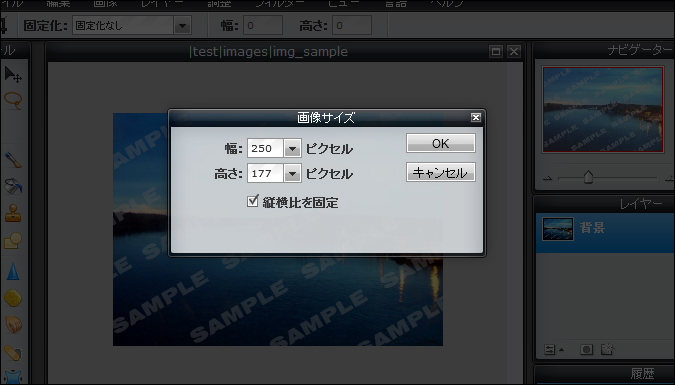Click the 幅 field showing 250
Image resolution: width=675 pixels, height=385 pixels.
pos(265,149)
